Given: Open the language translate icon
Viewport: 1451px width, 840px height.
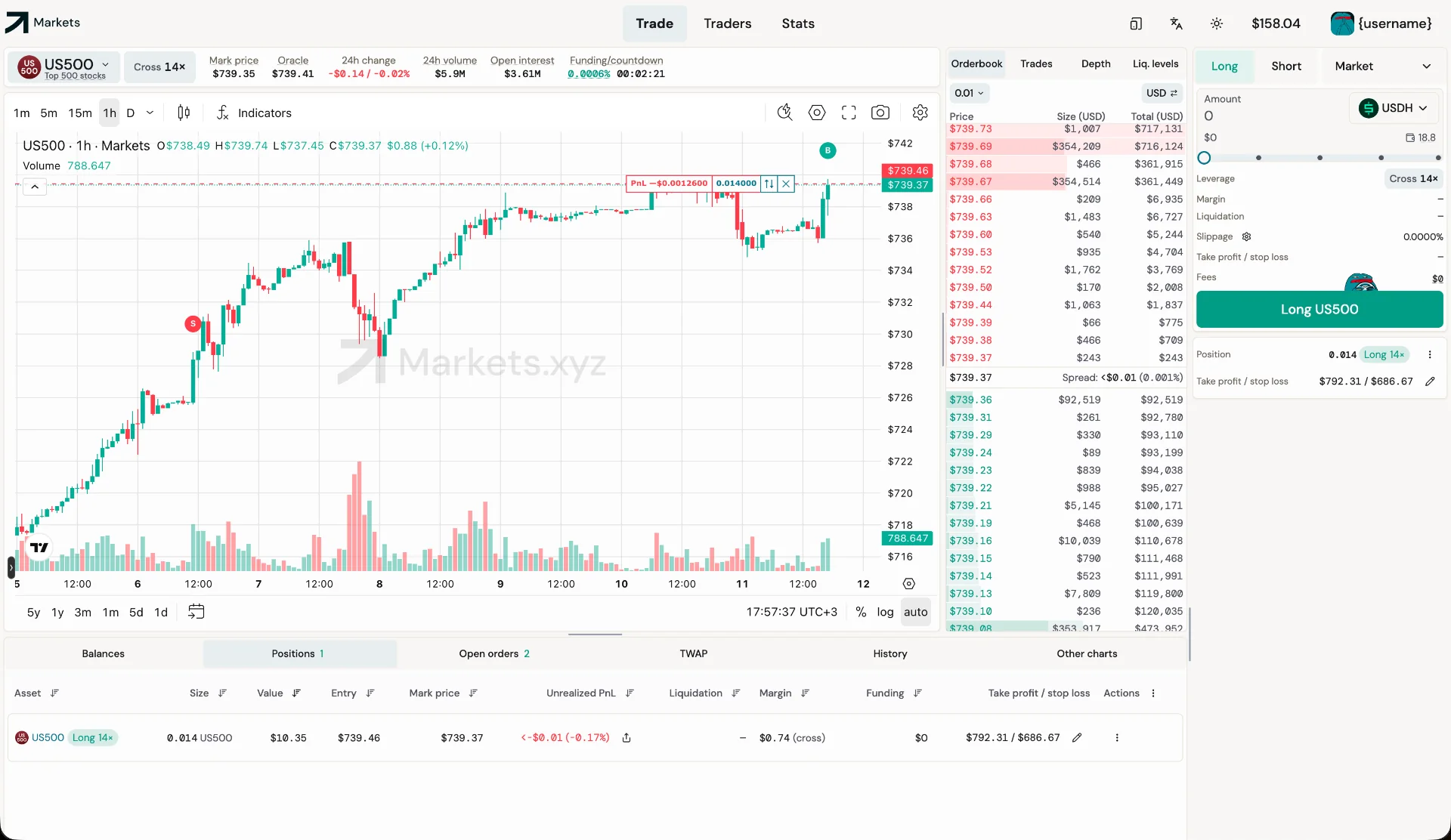Looking at the screenshot, I should click(1176, 23).
